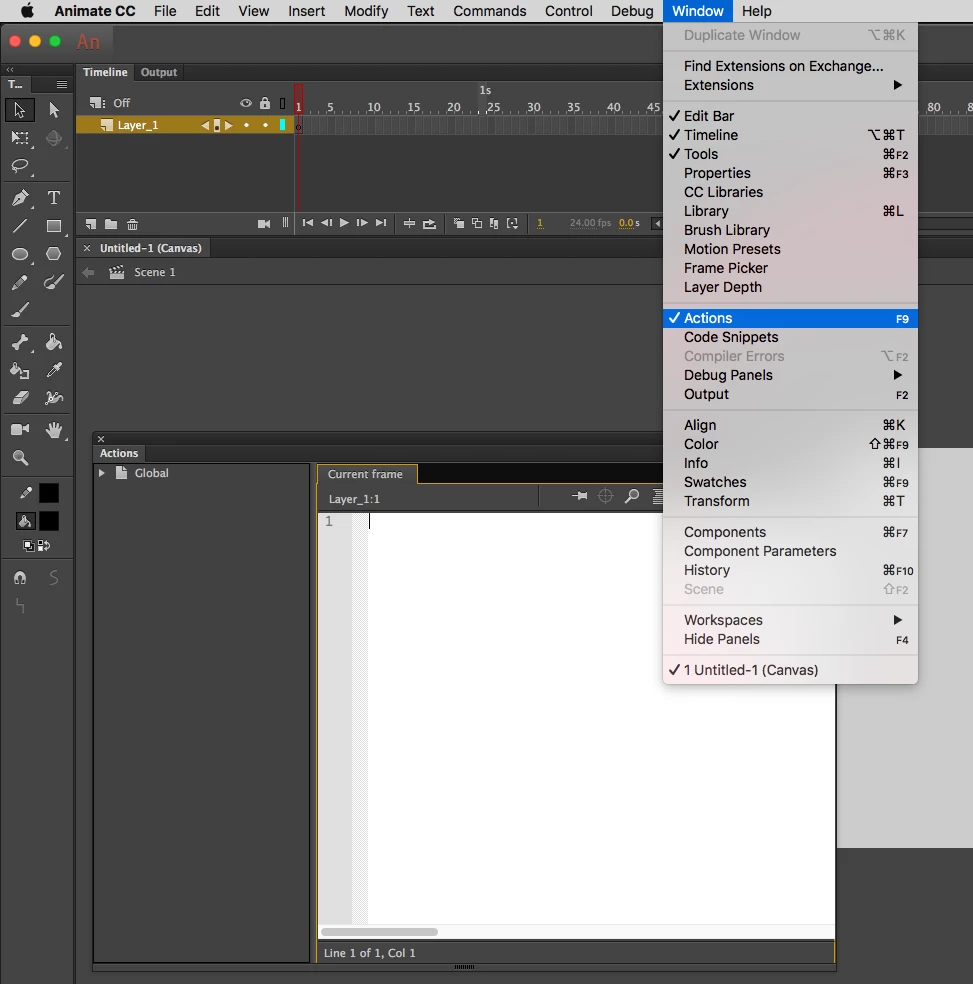Select the Bone tool
The width and height of the screenshot is (973, 984).
[19, 342]
